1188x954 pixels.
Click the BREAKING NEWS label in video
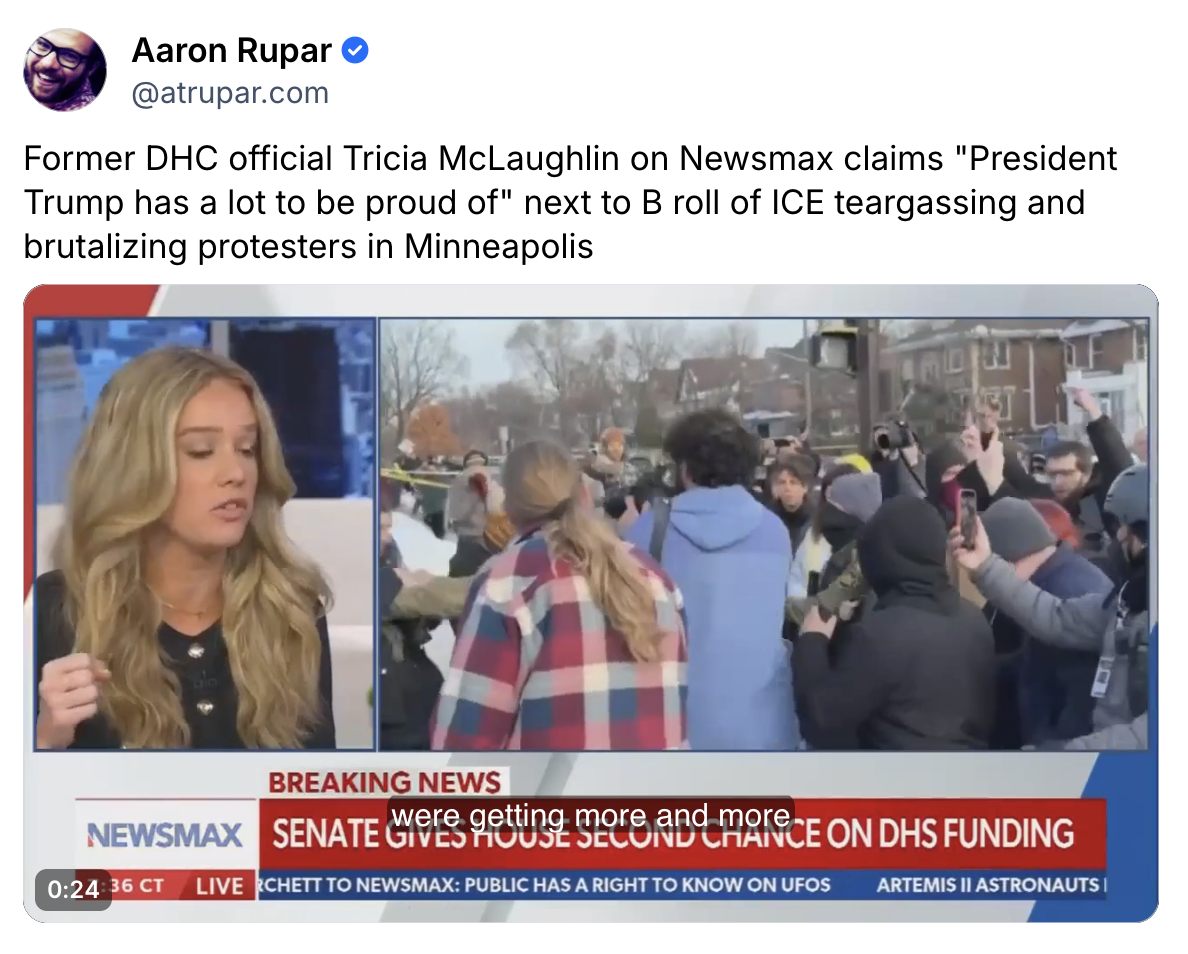pyautogui.click(x=385, y=782)
